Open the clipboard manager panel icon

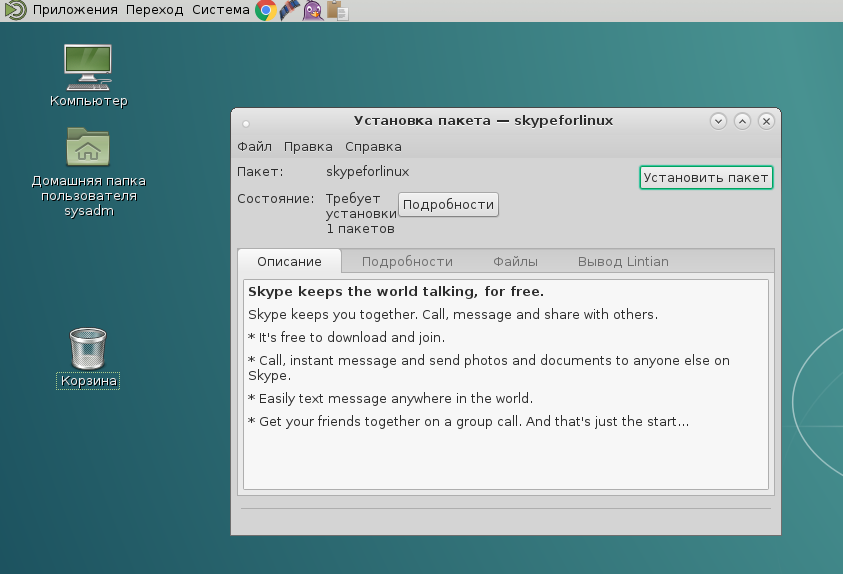337,10
